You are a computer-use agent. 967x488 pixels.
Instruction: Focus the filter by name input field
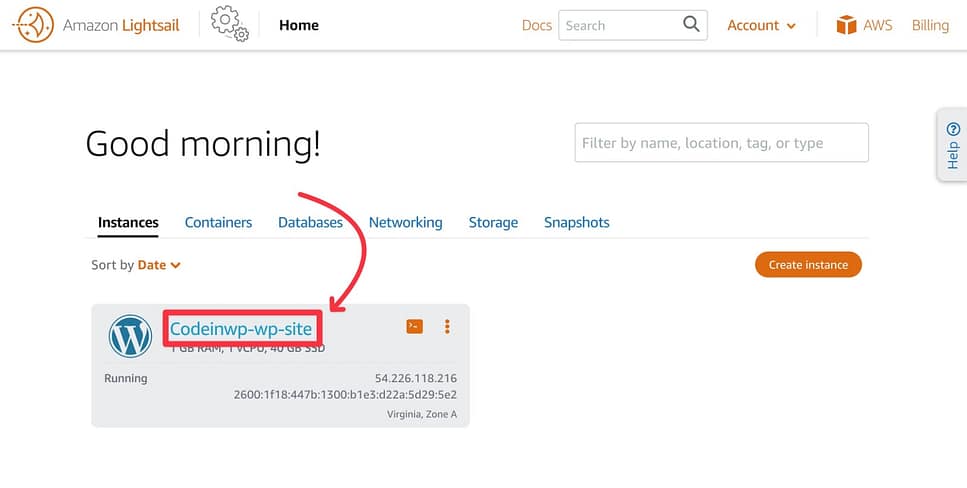(721, 143)
